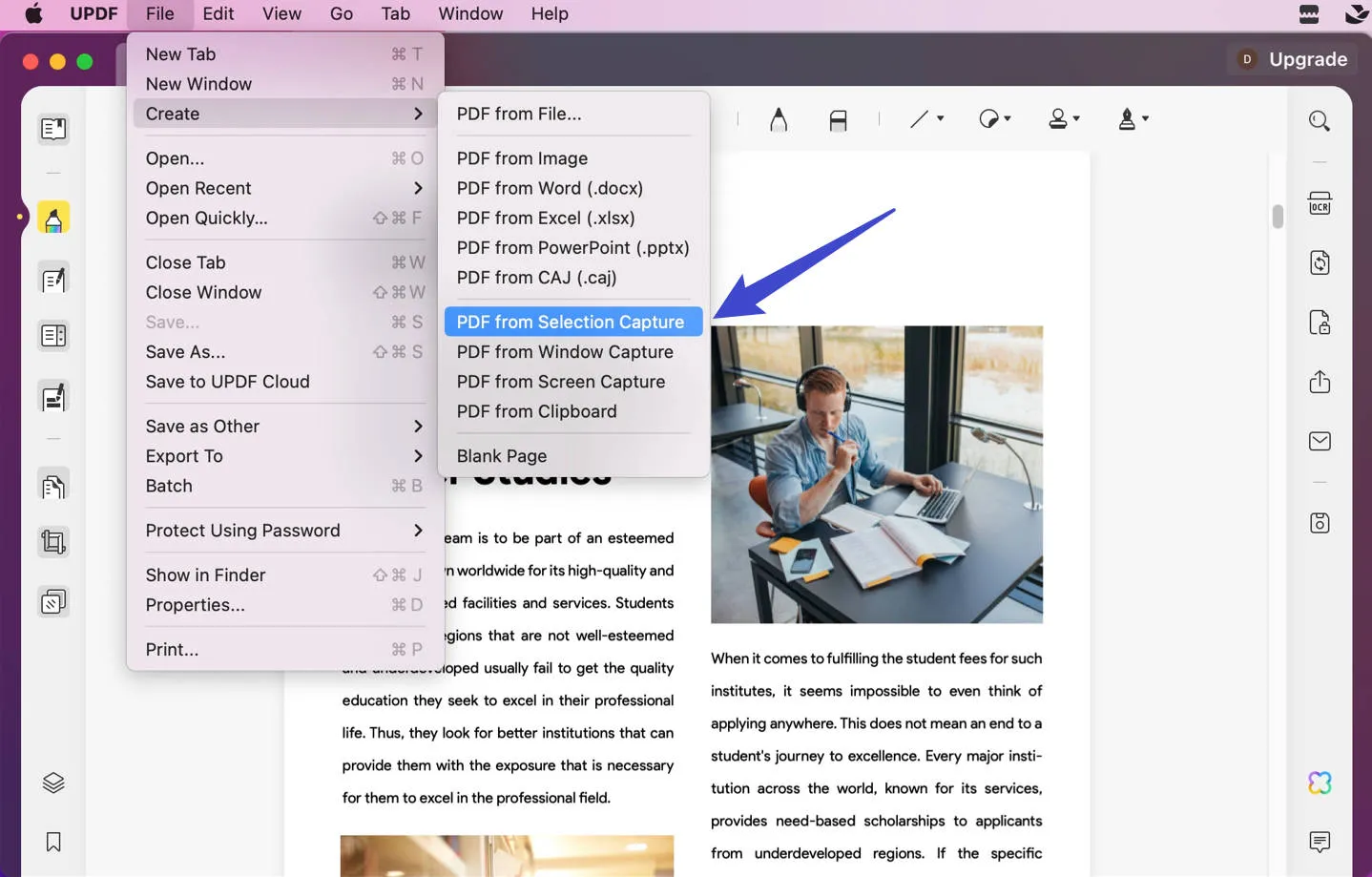Choose Blank Page from the Create submenu
The width and height of the screenshot is (1372, 877).
[502, 455]
